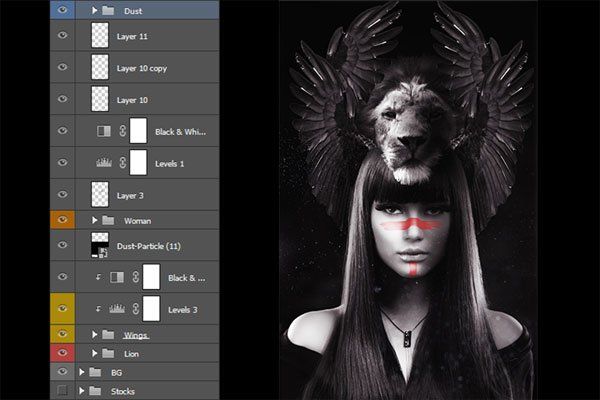Viewport: 600px width, 400px height.
Task: Select the "Layer 3" name
Action: [130, 196]
